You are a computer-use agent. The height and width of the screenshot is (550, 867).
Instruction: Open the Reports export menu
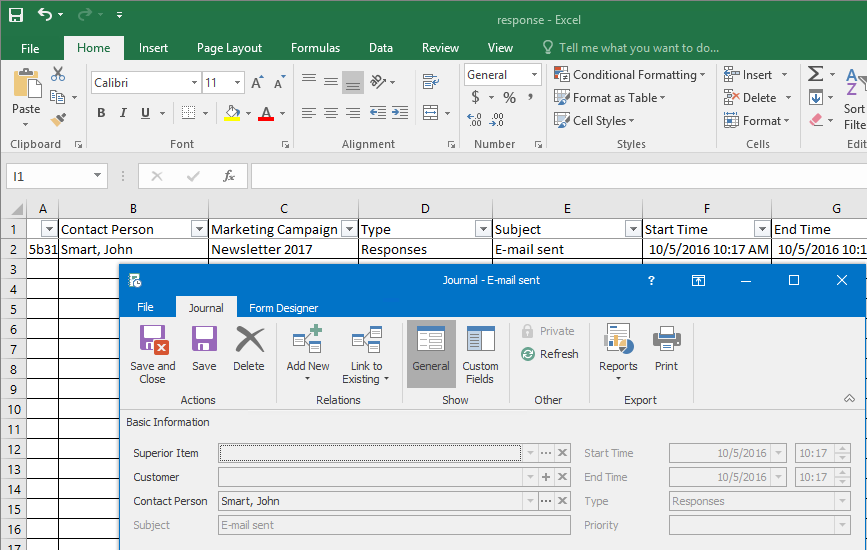[618, 353]
